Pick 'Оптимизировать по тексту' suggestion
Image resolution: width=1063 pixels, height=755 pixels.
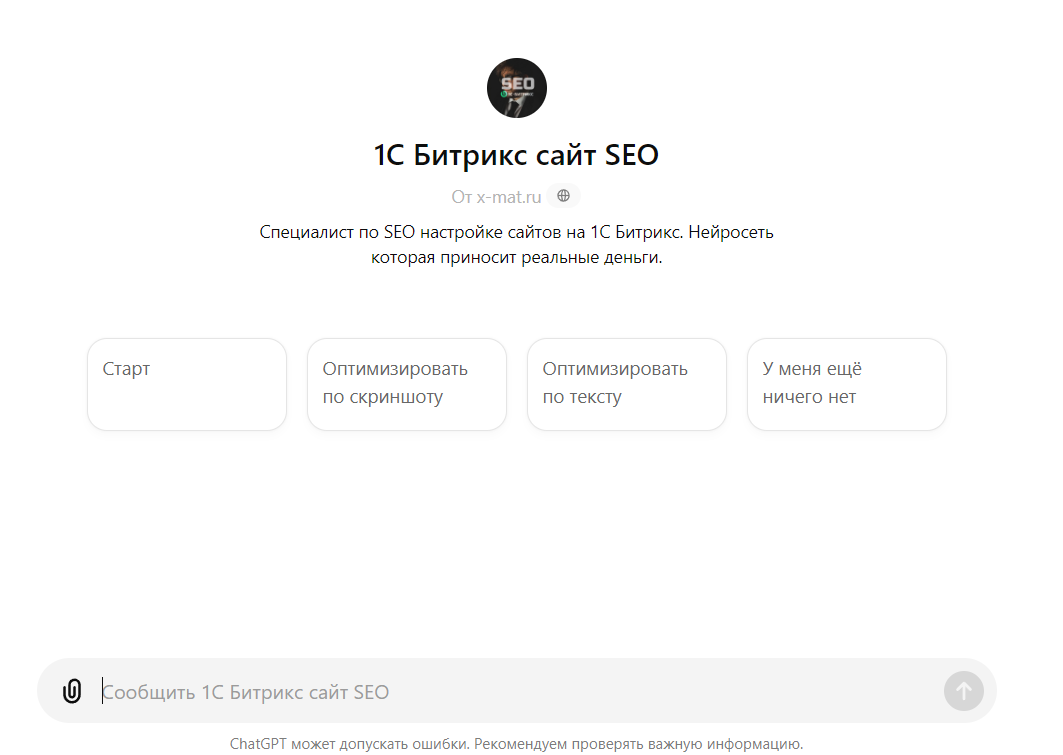tap(626, 384)
